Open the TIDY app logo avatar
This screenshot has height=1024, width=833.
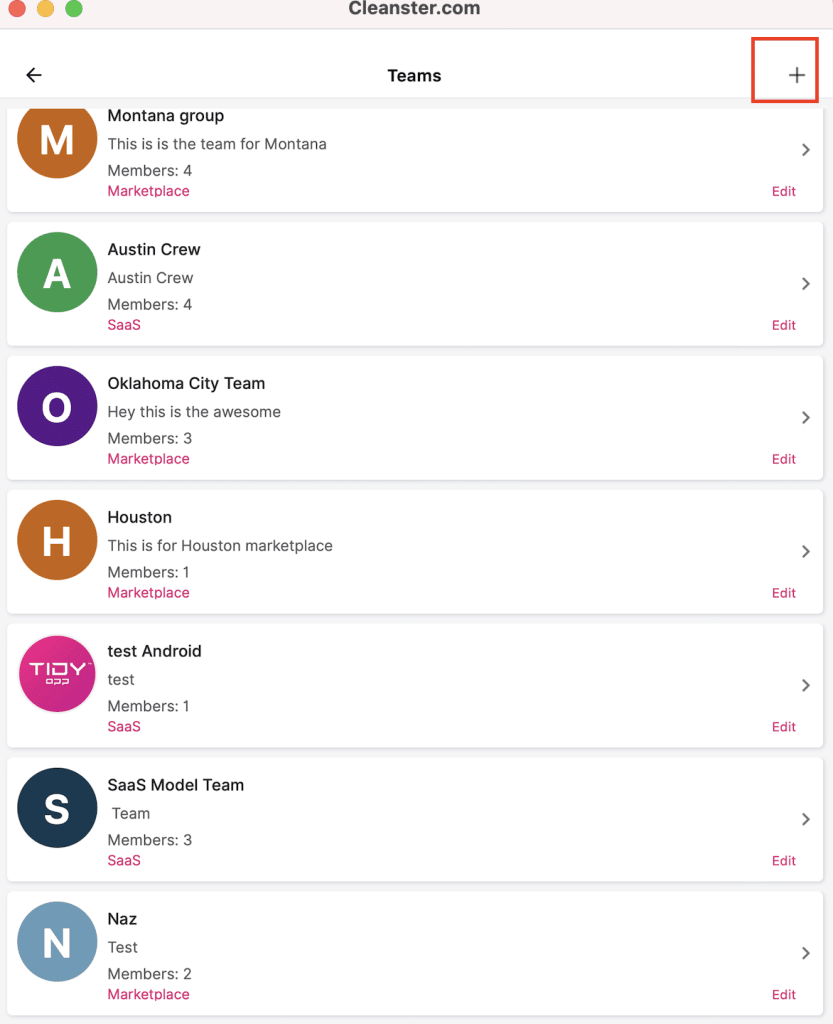pos(57,674)
